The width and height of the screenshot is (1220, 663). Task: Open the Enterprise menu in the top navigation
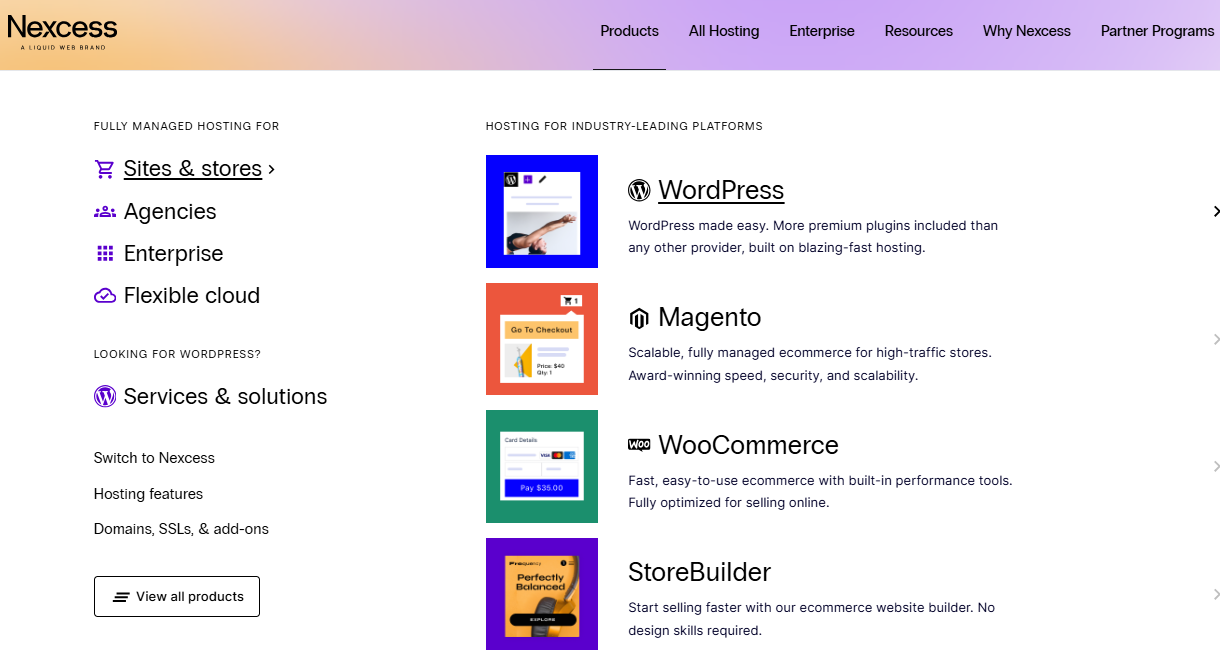pyautogui.click(x=822, y=31)
